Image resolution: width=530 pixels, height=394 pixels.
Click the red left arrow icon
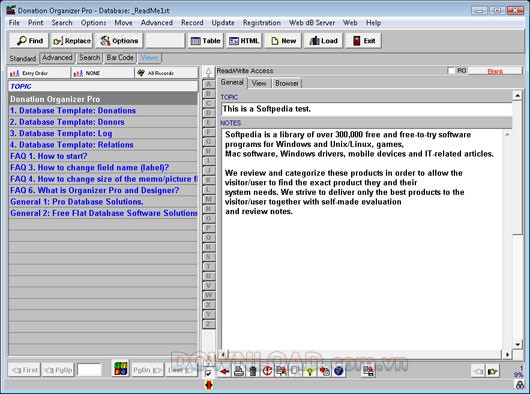[x=224, y=371]
